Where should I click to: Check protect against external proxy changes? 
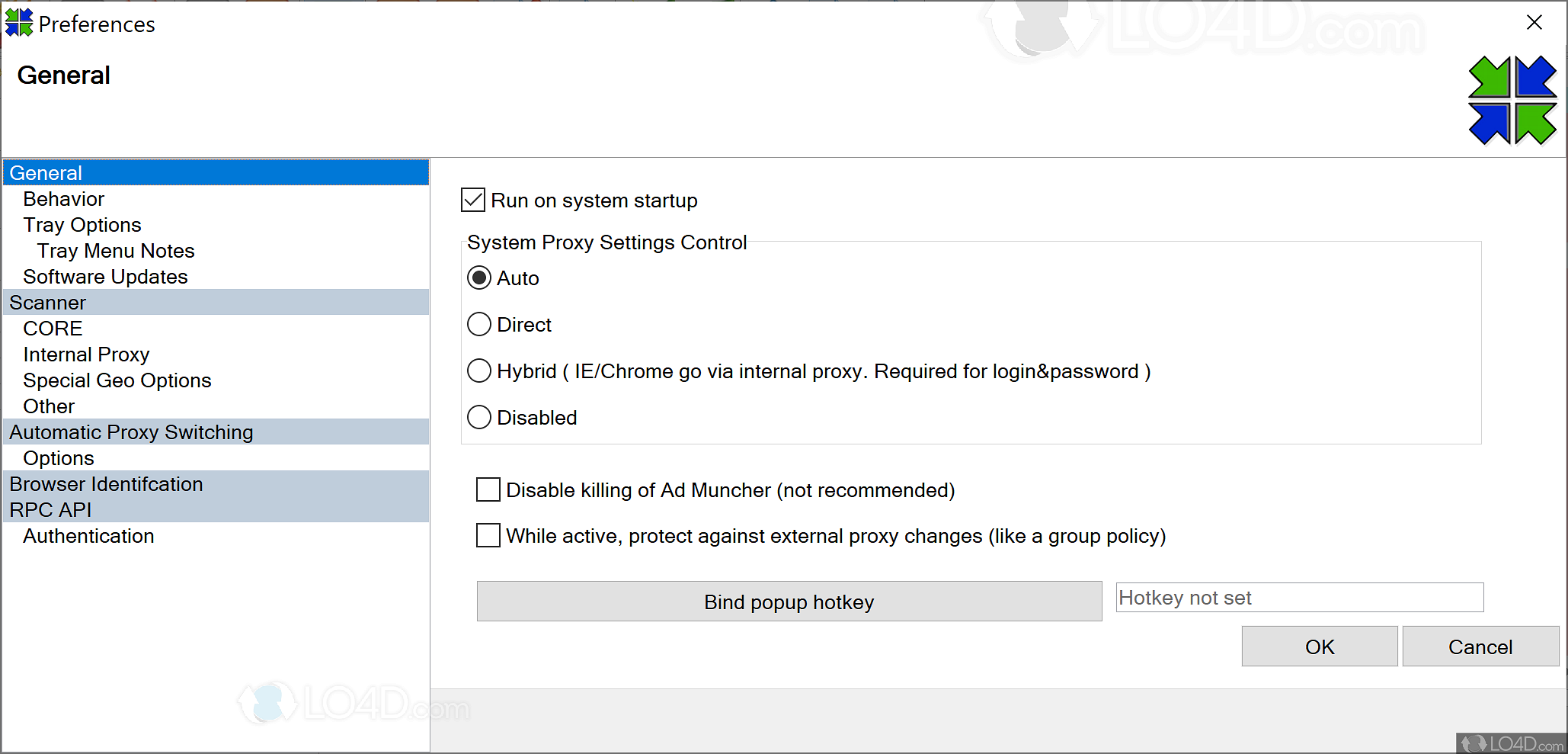488,535
